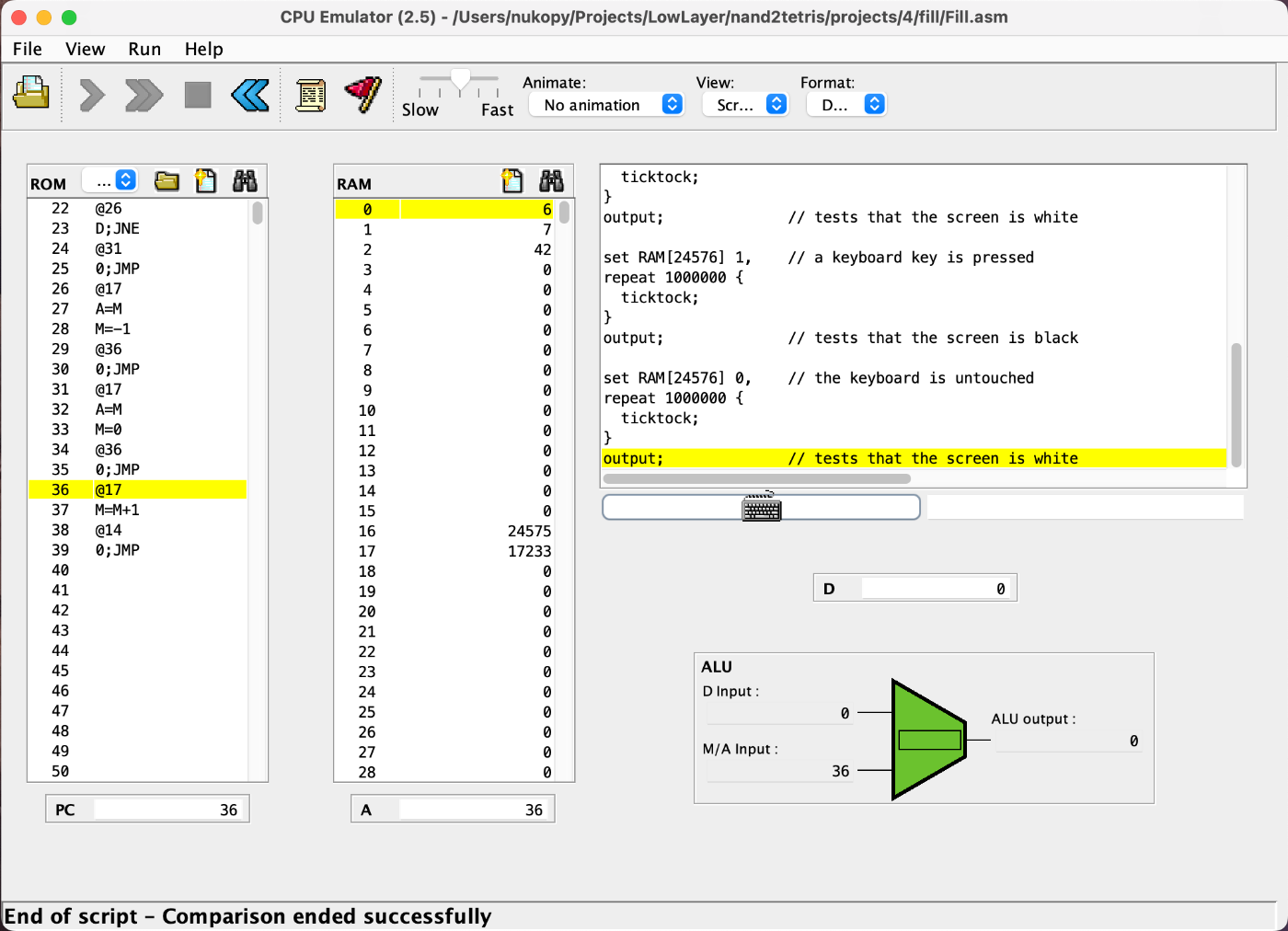1288x931 pixels.
Task: Select ROM row 22 '@26'
Action: (138, 208)
